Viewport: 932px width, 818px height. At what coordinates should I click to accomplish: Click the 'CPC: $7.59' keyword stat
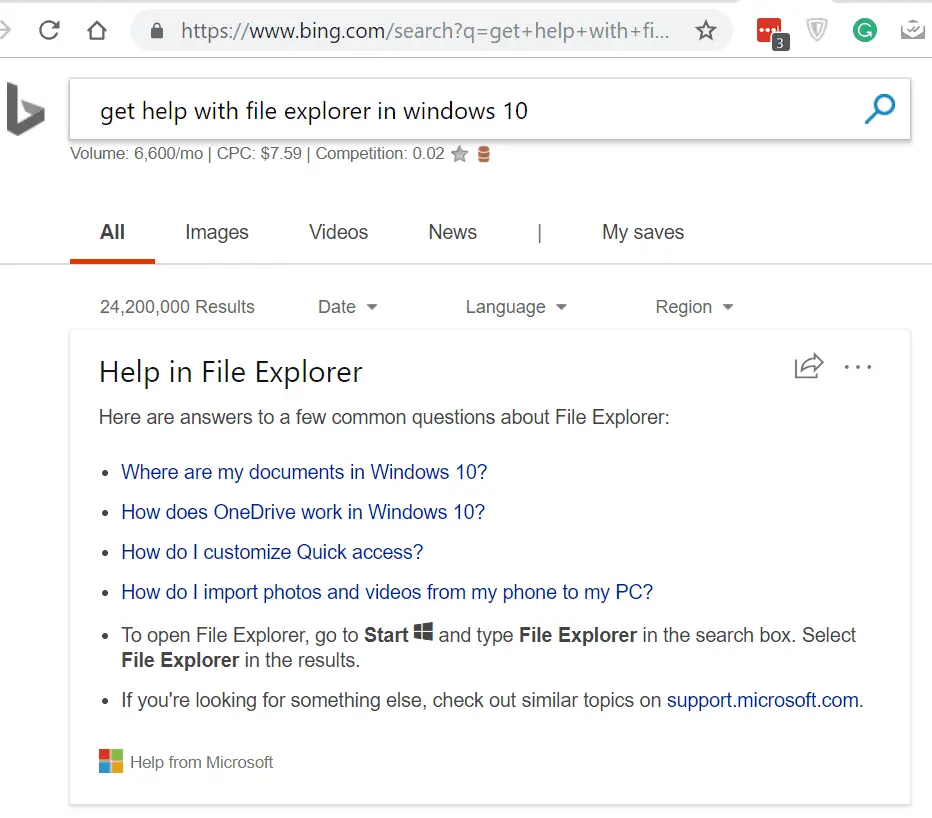pyautogui.click(x=259, y=153)
